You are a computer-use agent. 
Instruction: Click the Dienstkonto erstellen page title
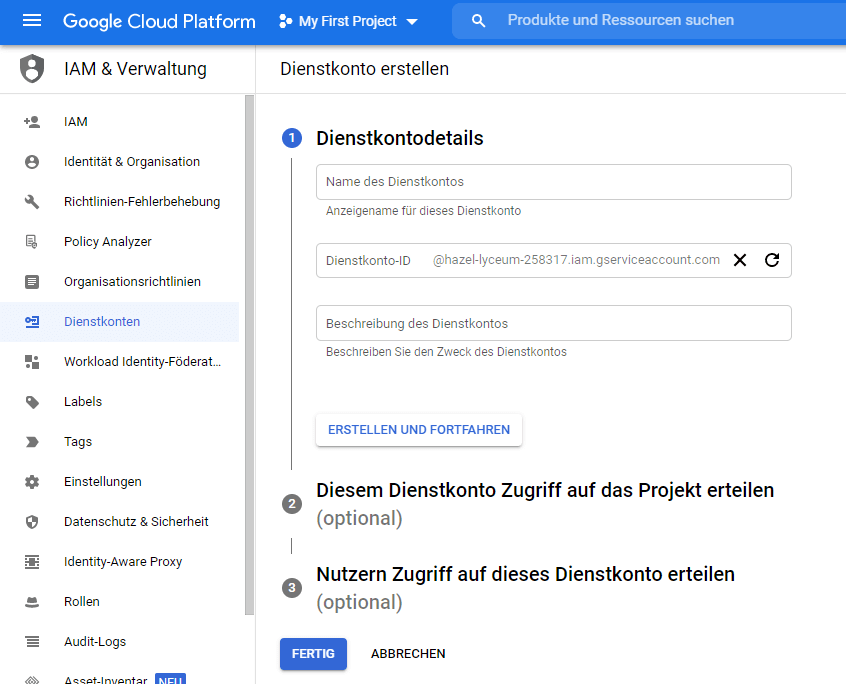365,69
